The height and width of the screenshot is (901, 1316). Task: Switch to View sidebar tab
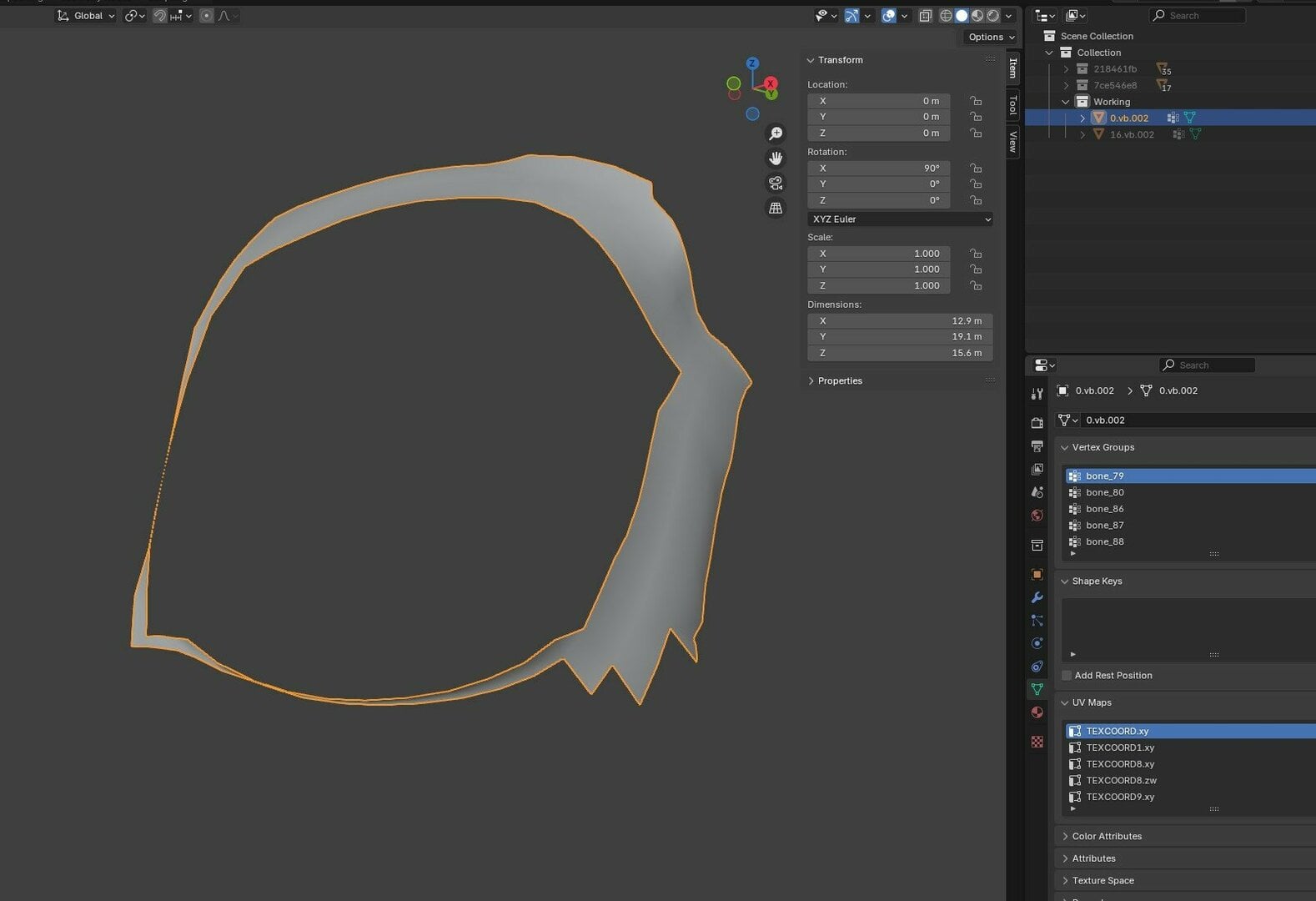point(1012,141)
